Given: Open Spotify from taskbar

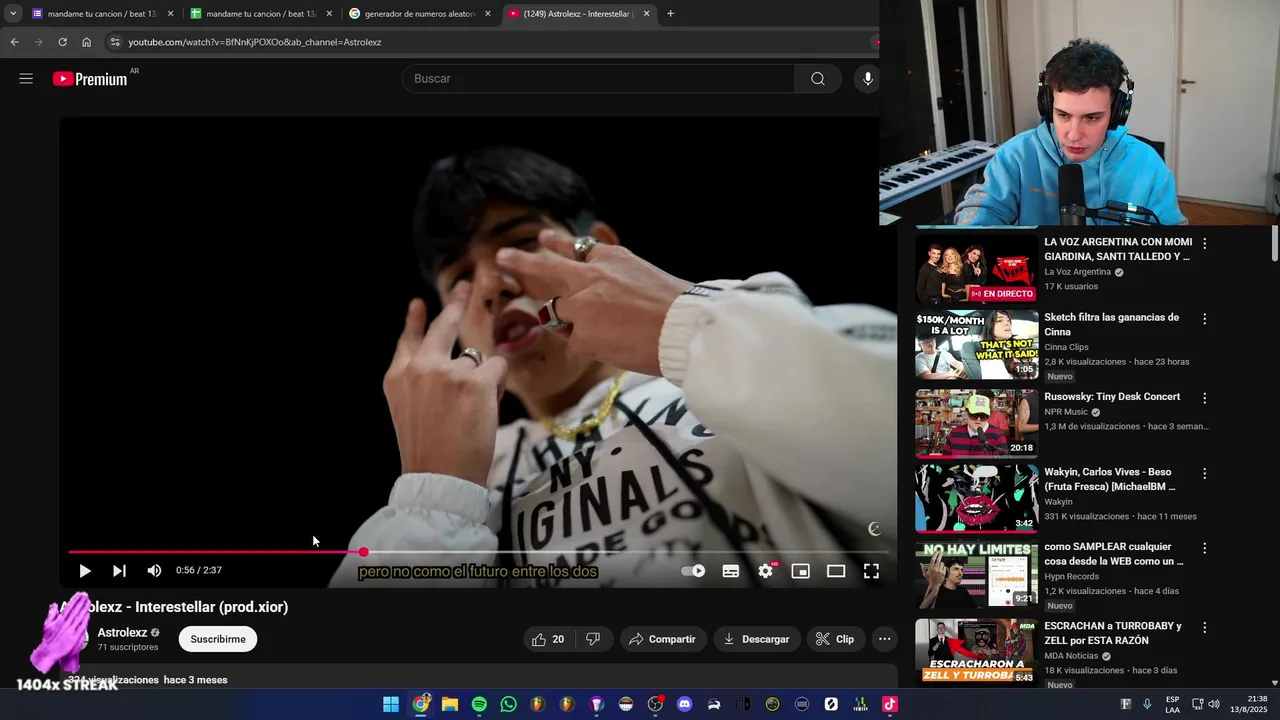Looking at the screenshot, I should 479,704.
